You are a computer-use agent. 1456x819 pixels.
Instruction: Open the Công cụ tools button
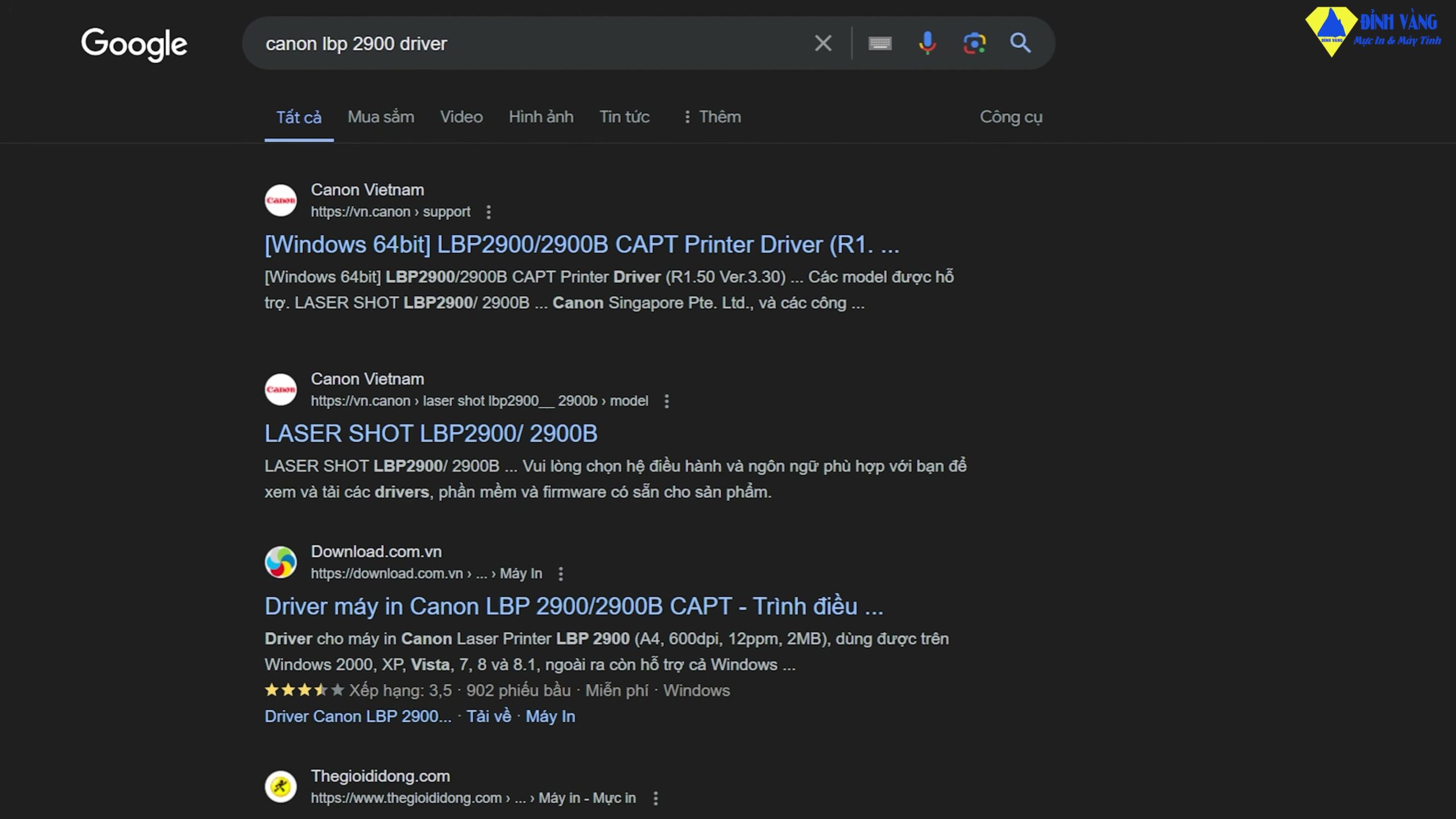click(1011, 117)
